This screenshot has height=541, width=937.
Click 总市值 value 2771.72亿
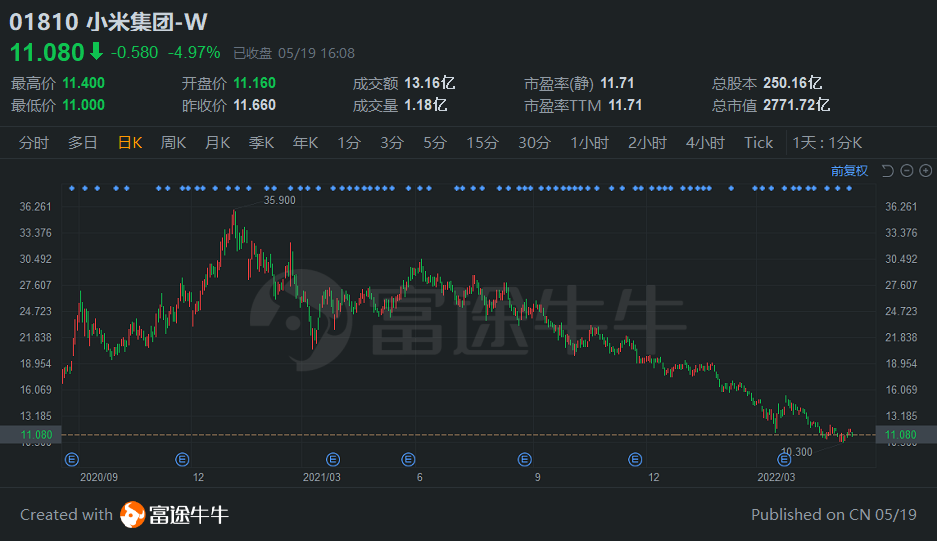tap(797, 105)
